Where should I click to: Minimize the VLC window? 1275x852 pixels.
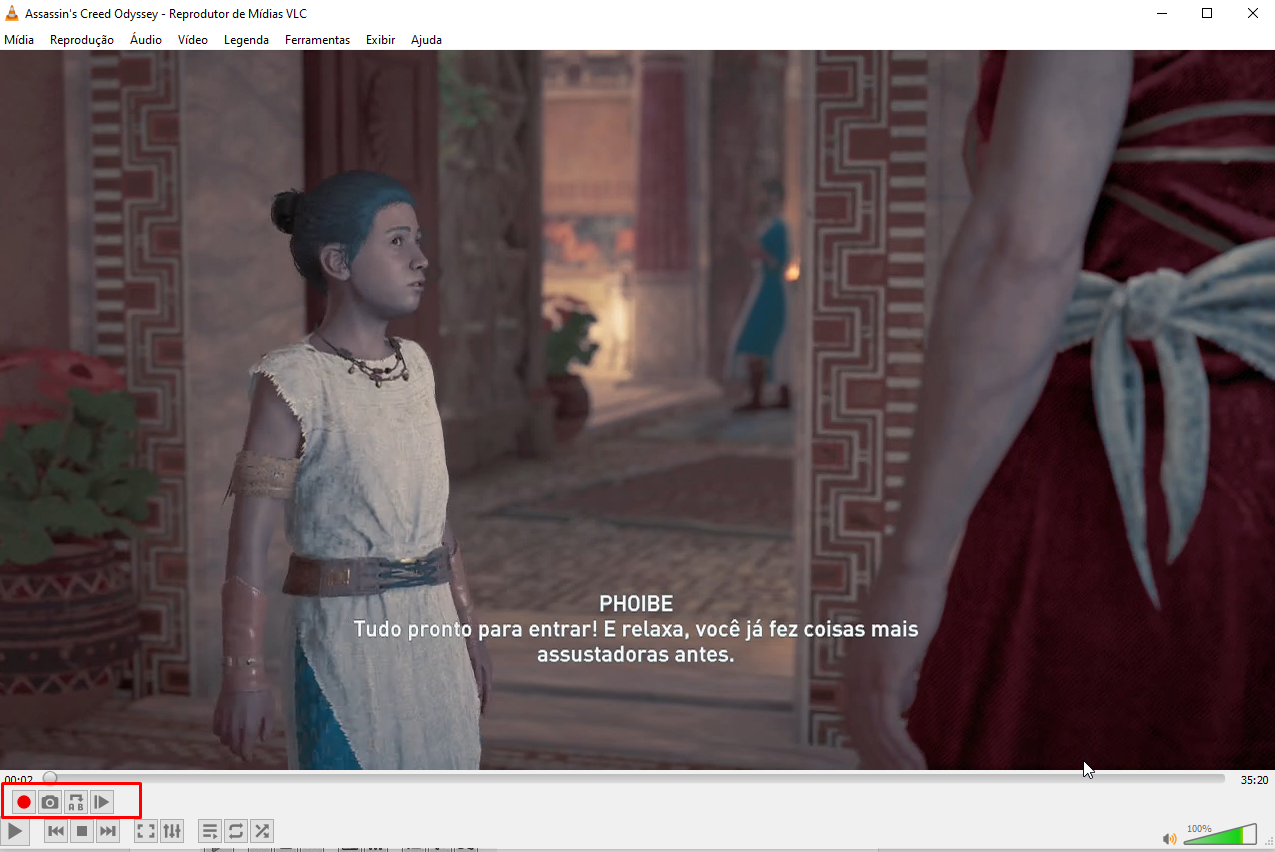(x=1161, y=13)
